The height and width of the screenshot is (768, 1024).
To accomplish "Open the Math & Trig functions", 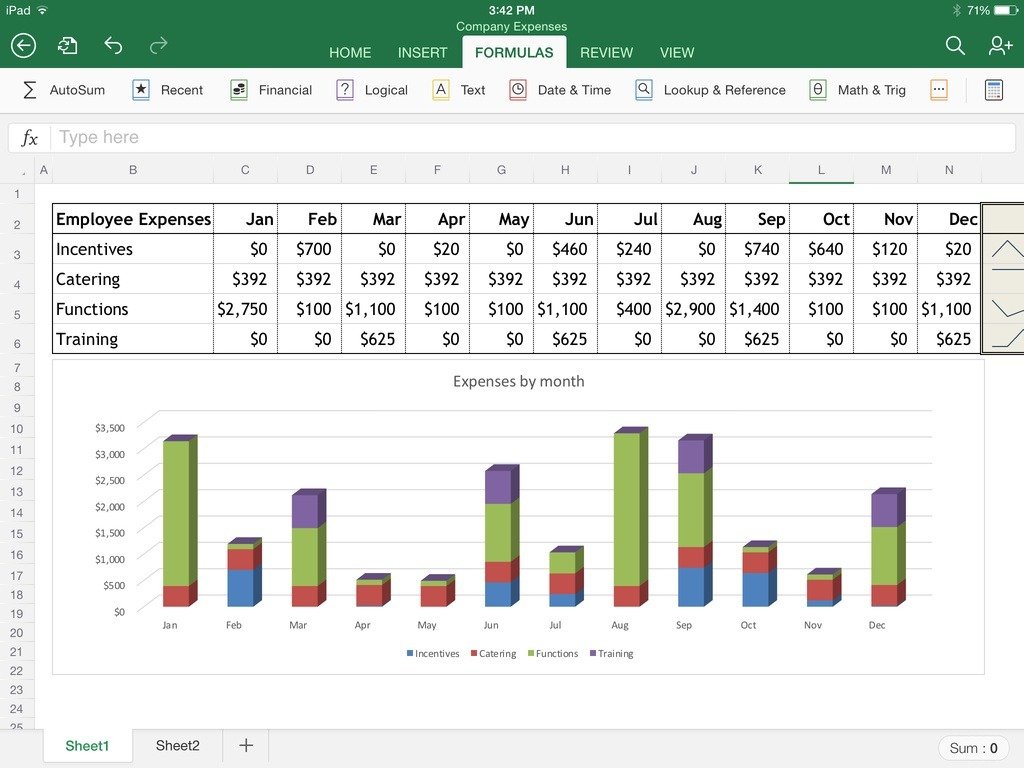I will coord(818,89).
